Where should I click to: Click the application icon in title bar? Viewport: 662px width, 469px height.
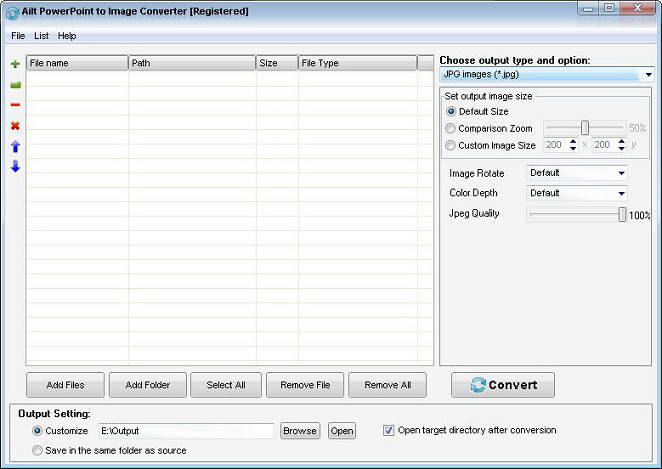pyautogui.click(x=12, y=13)
